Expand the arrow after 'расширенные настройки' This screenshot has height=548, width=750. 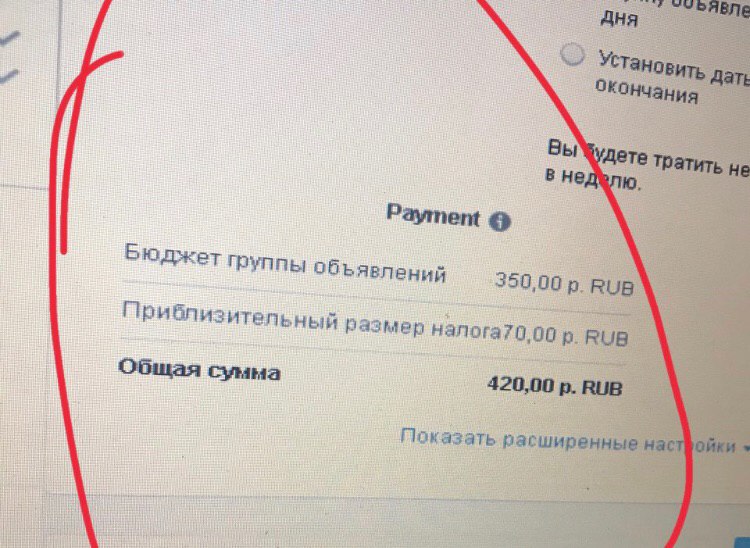746,448
